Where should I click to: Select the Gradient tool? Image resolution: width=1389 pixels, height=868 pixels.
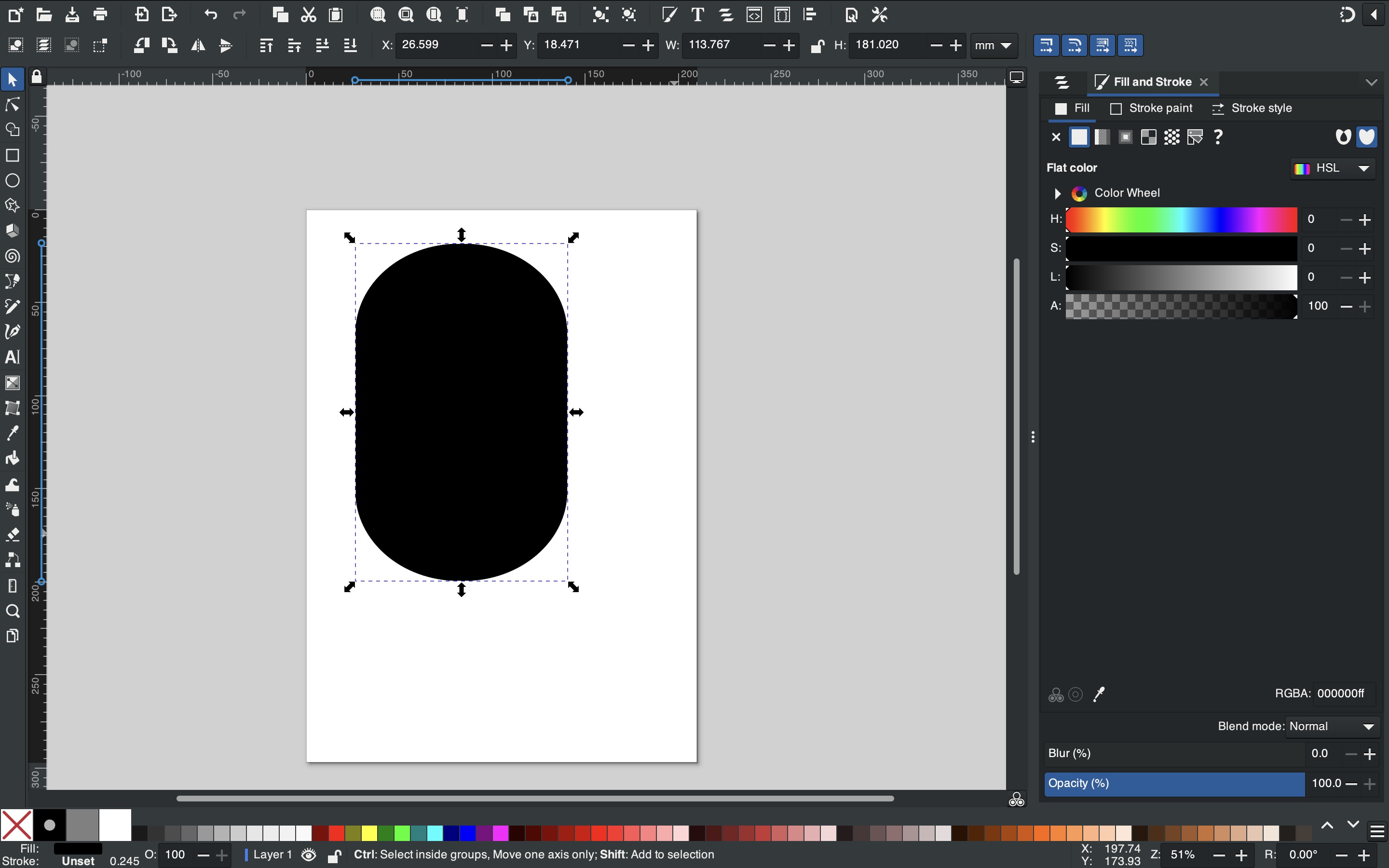click(x=13, y=383)
